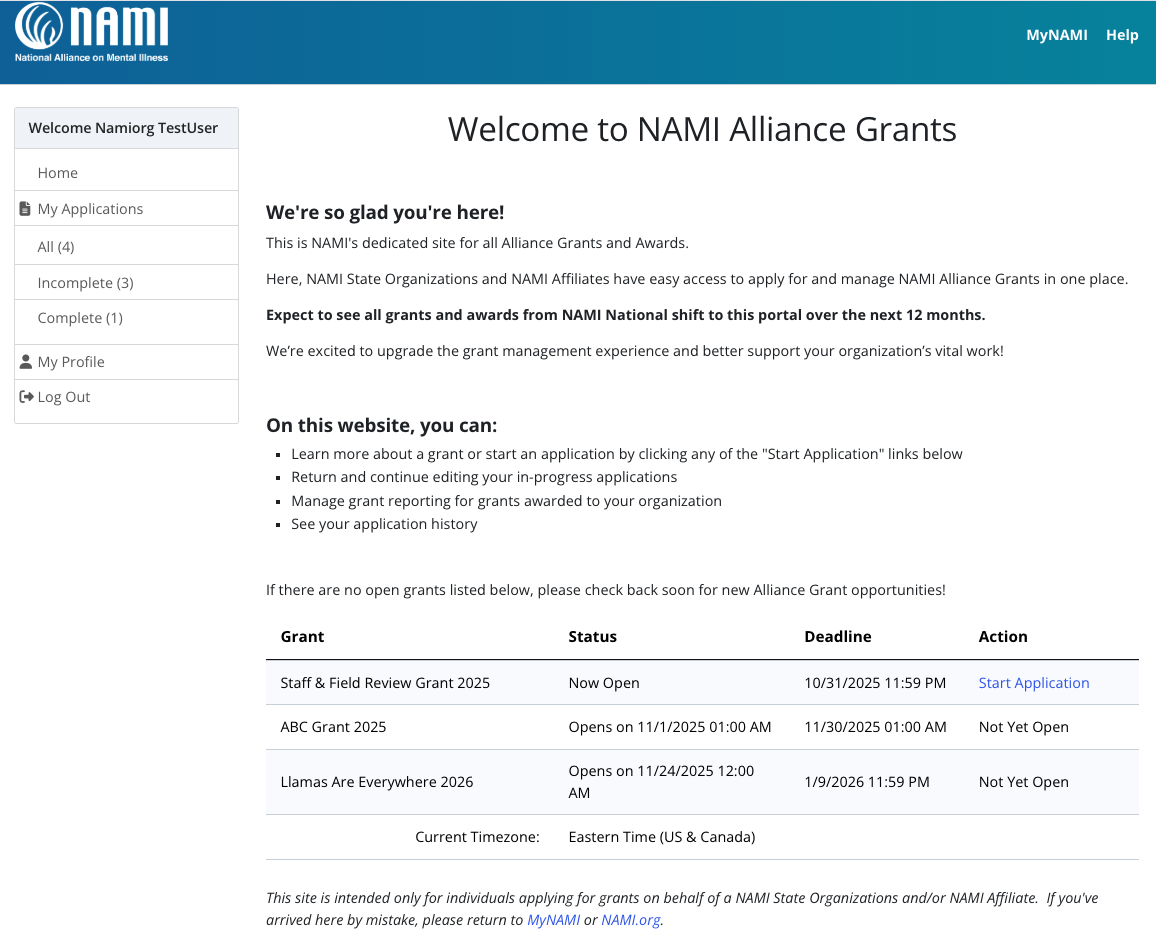Click the On this website, you can heading
The image size is (1156, 935).
[382, 425]
